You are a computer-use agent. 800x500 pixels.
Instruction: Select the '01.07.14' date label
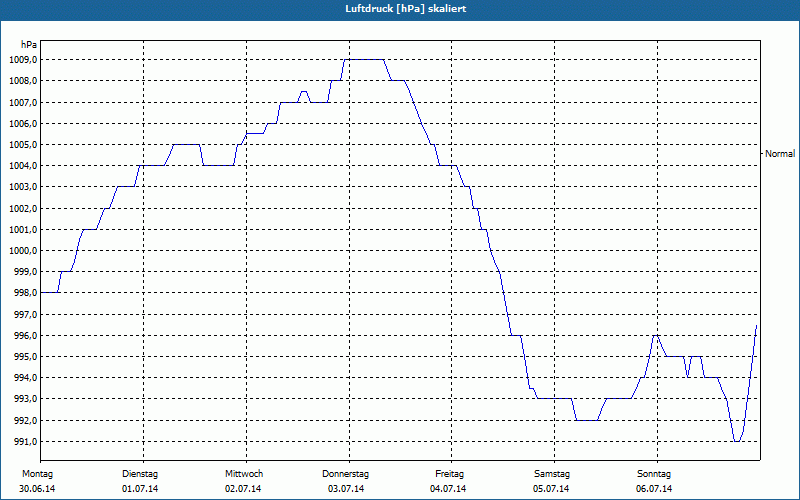[140, 489]
